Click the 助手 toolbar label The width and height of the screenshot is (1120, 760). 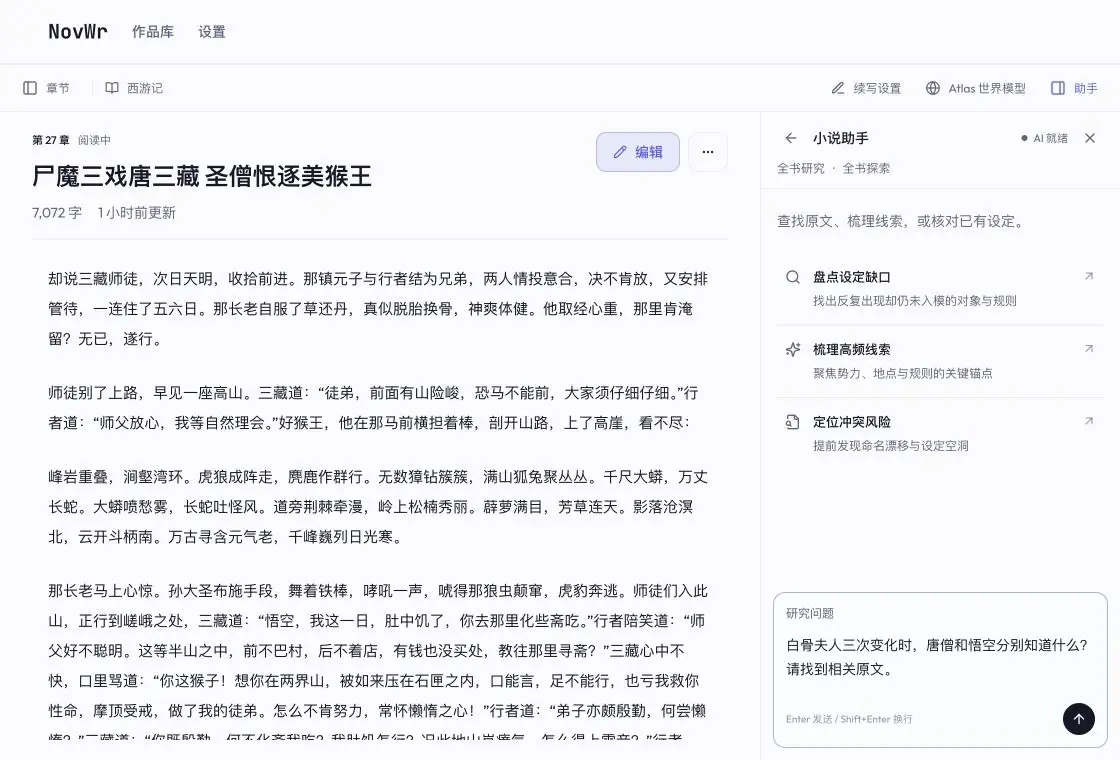coord(1086,88)
